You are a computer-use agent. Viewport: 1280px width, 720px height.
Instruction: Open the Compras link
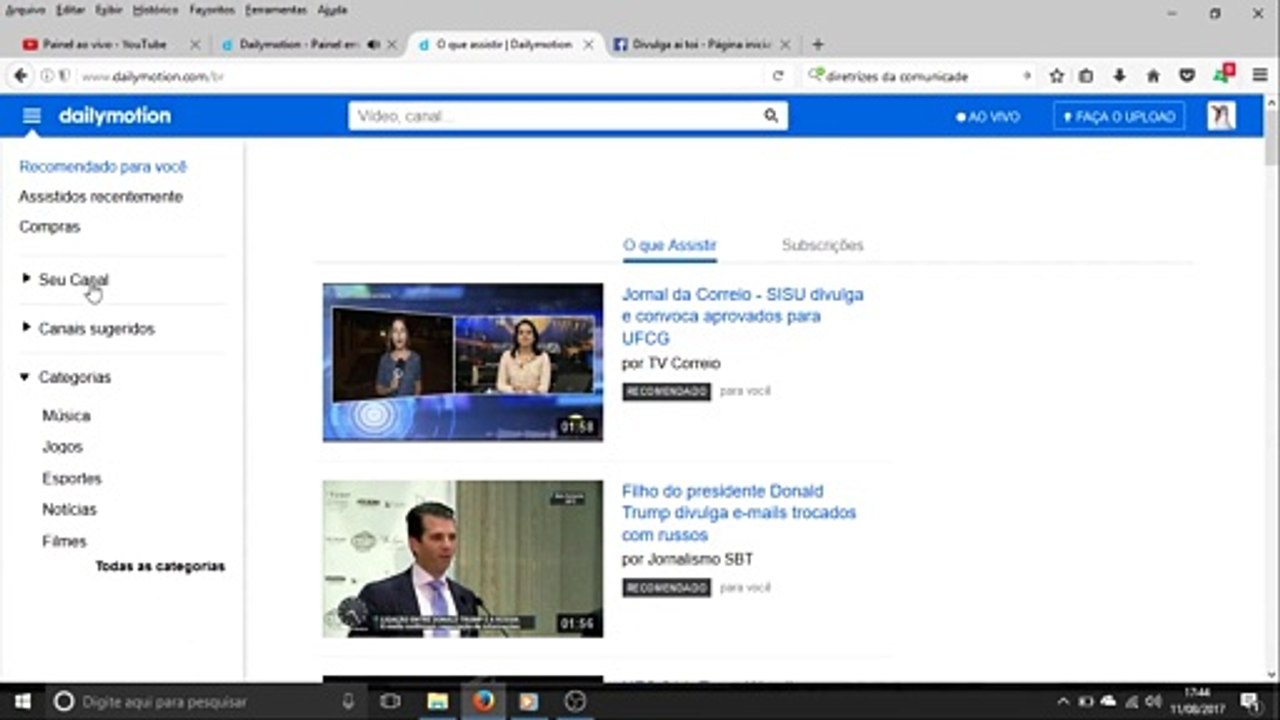[49, 227]
